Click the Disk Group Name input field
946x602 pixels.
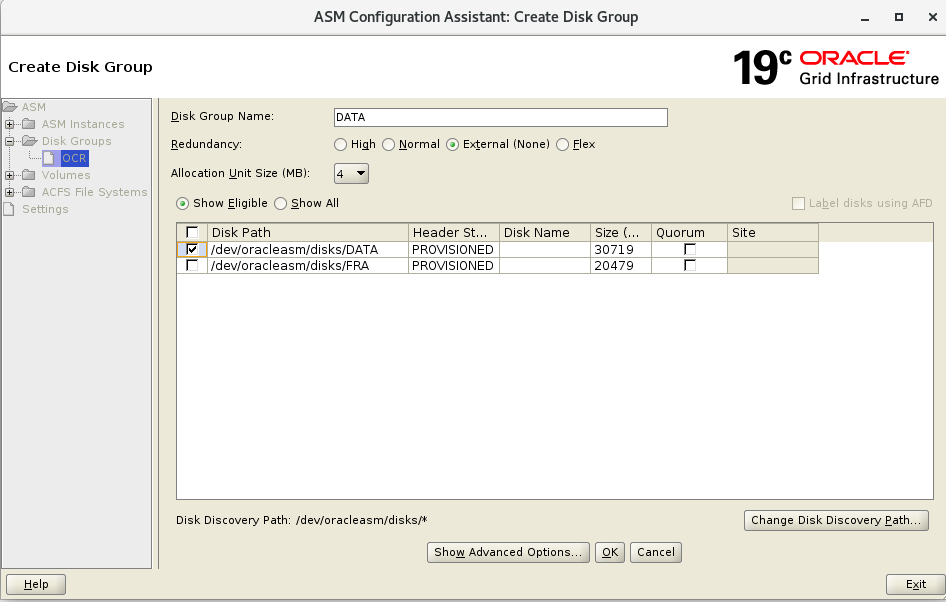point(501,117)
